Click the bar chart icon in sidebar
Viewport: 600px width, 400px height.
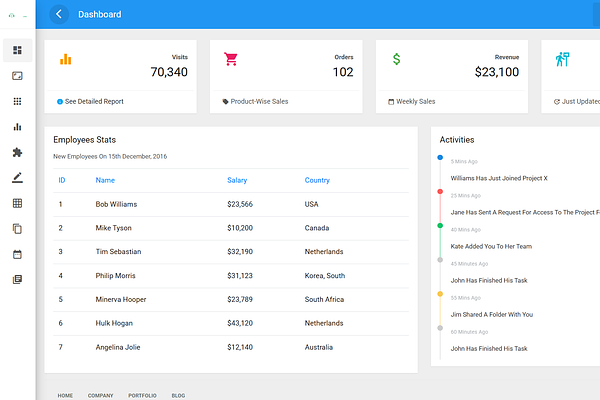pyautogui.click(x=17, y=127)
